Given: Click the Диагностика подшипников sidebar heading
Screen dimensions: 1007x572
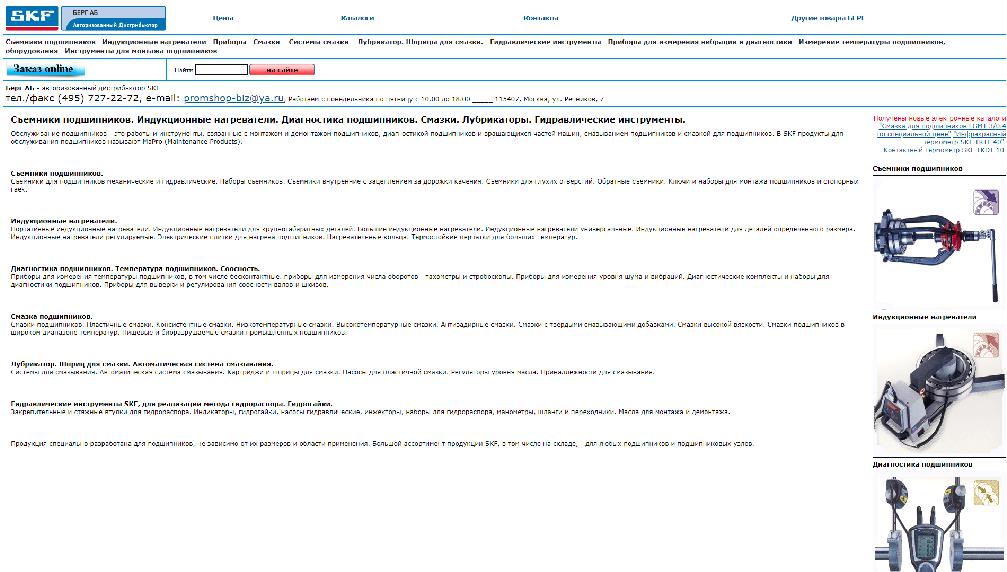Looking at the screenshot, I should [922, 465].
